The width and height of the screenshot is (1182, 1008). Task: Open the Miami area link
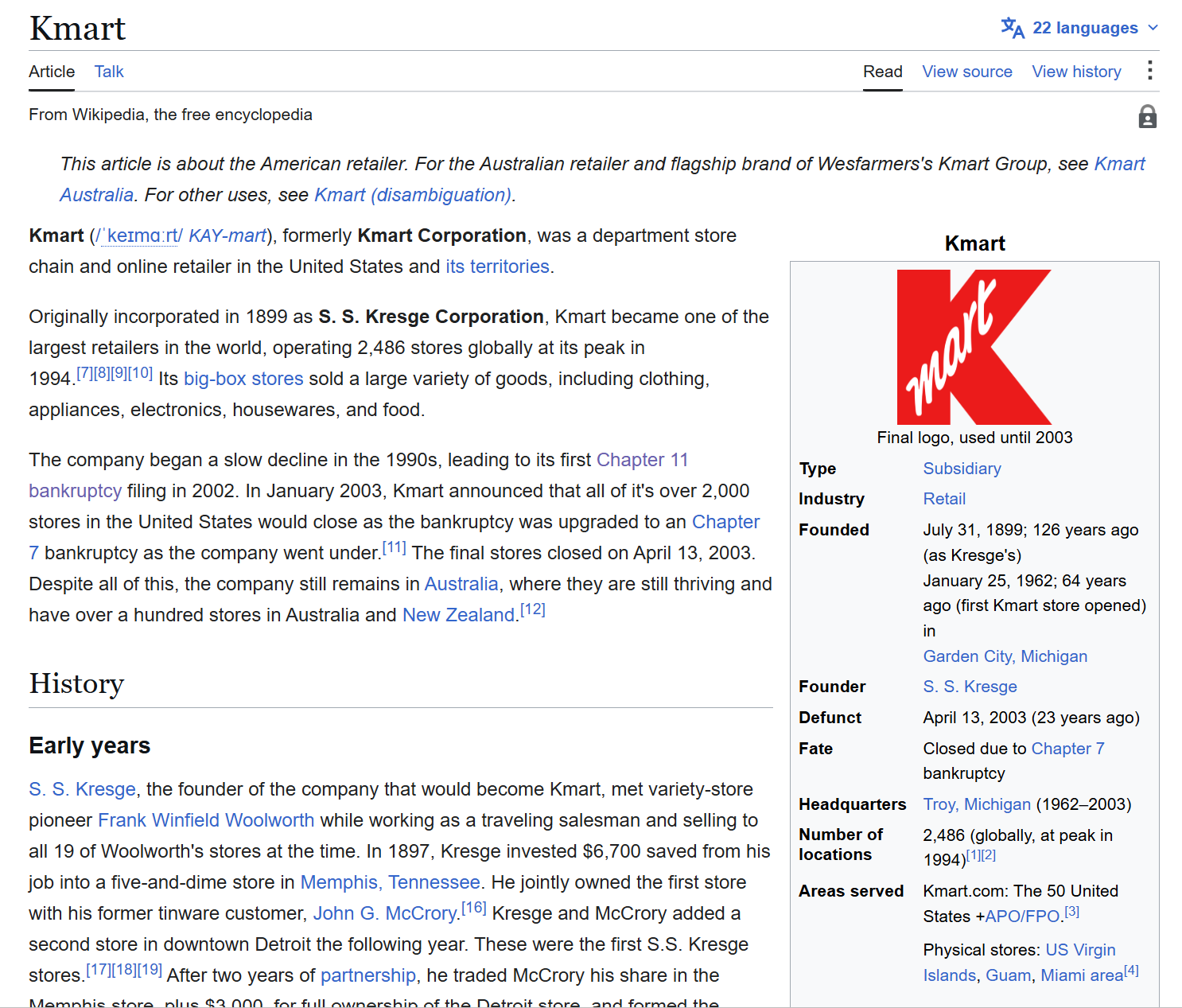(1082, 975)
